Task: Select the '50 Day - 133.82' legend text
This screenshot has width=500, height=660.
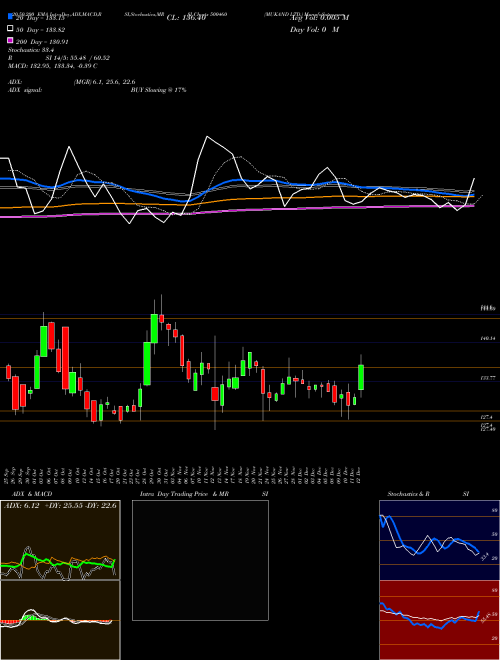Action: point(40,30)
